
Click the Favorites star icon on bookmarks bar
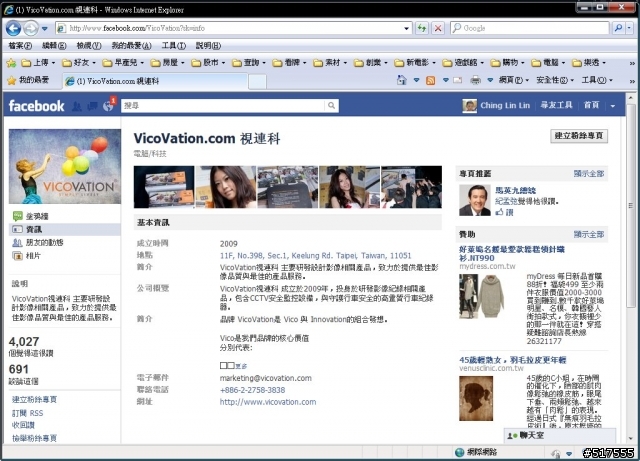pos(11,63)
